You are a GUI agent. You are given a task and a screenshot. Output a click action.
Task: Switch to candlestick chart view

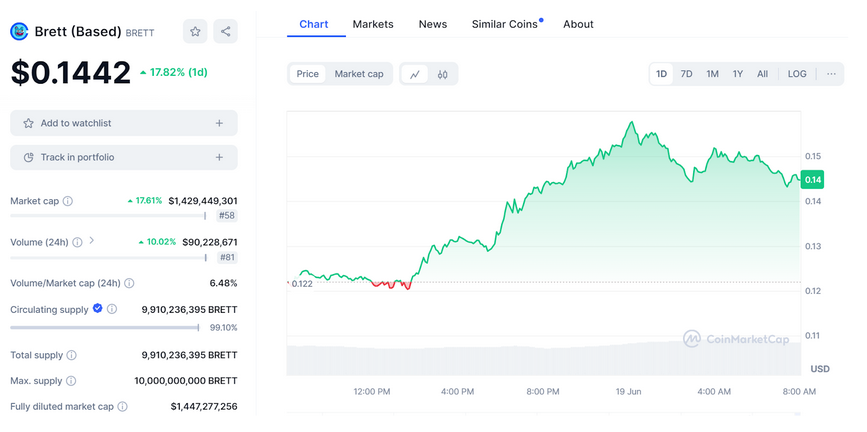pyautogui.click(x=442, y=74)
